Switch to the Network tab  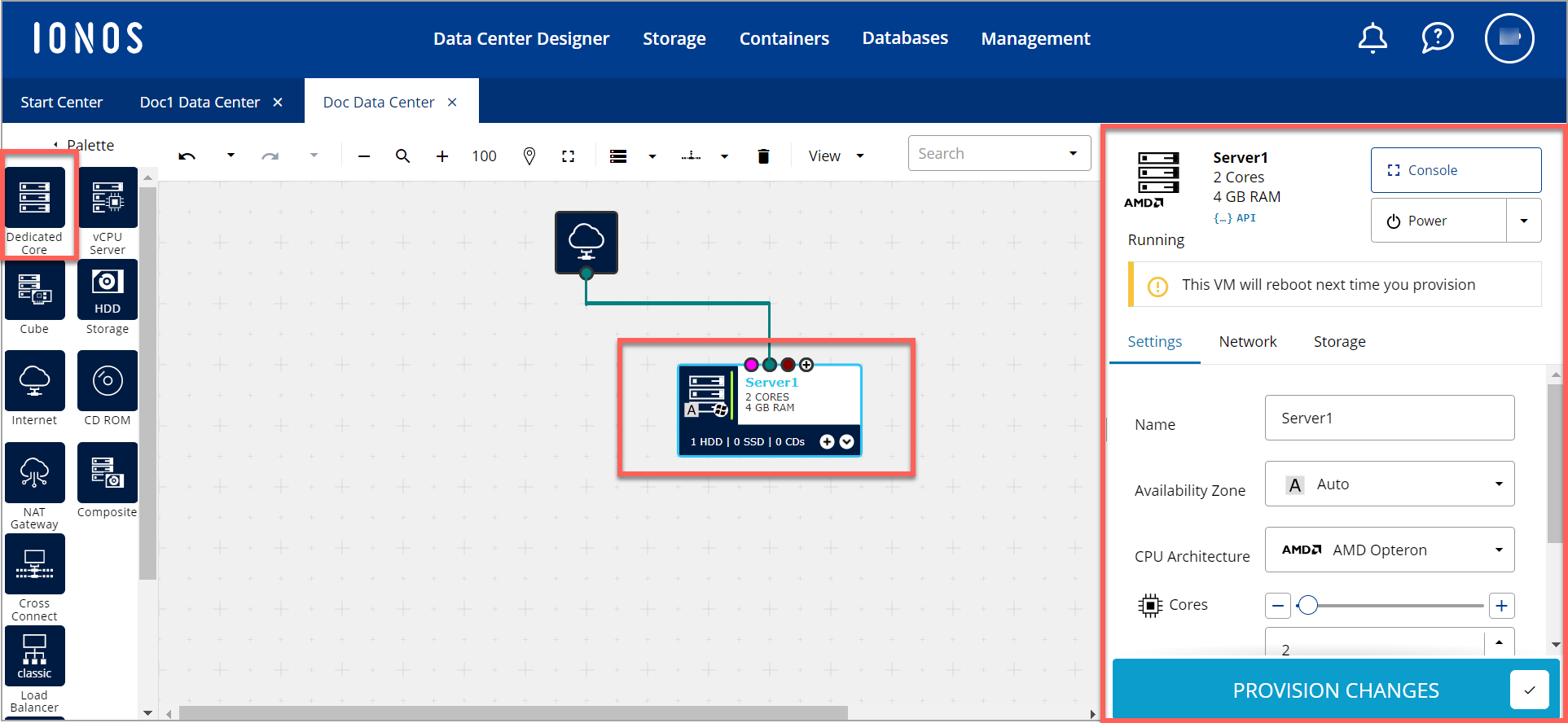coord(1247,342)
